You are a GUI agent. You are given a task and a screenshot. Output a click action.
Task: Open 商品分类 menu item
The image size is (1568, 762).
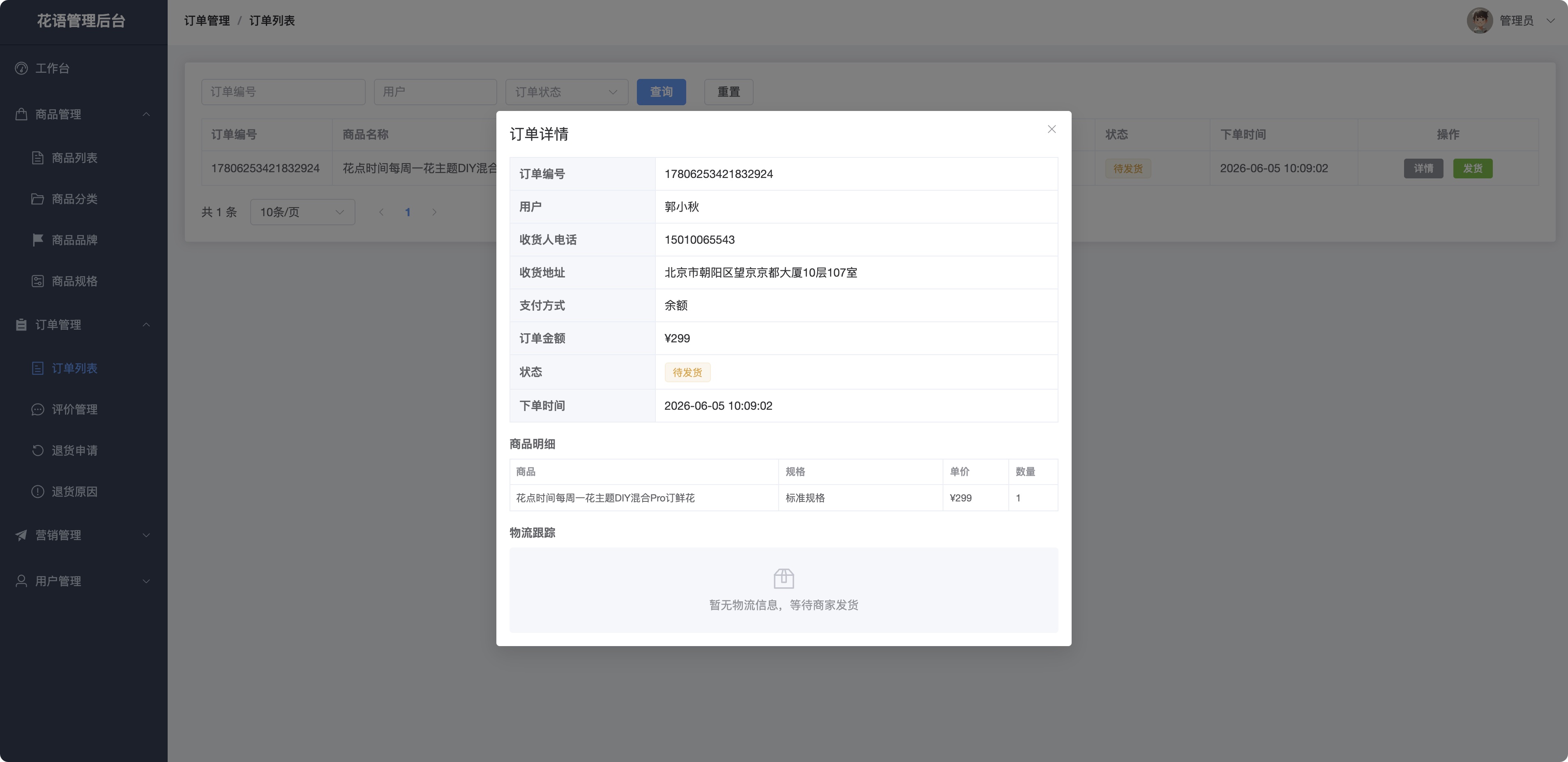click(83, 199)
